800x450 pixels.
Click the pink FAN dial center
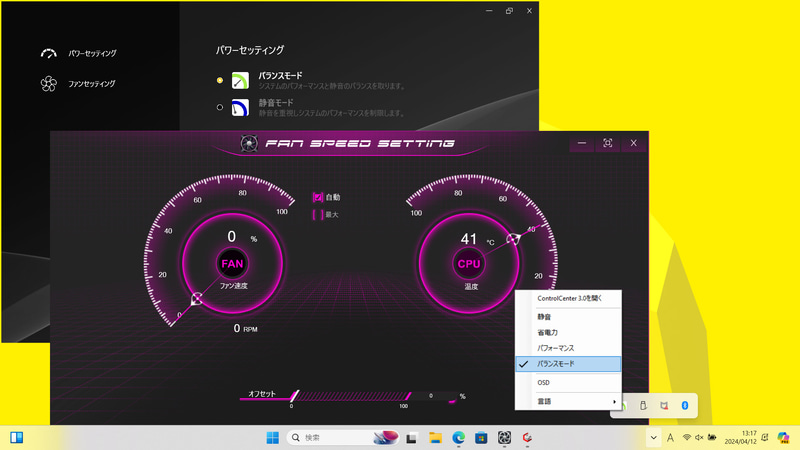(x=232, y=264)
